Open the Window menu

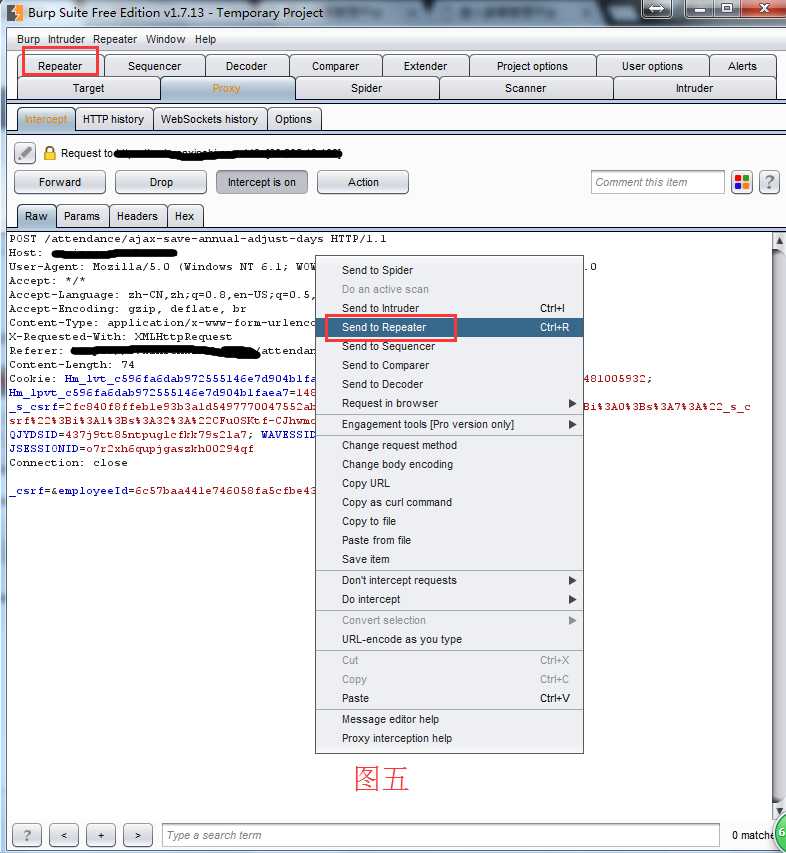(x=165, y=39)
